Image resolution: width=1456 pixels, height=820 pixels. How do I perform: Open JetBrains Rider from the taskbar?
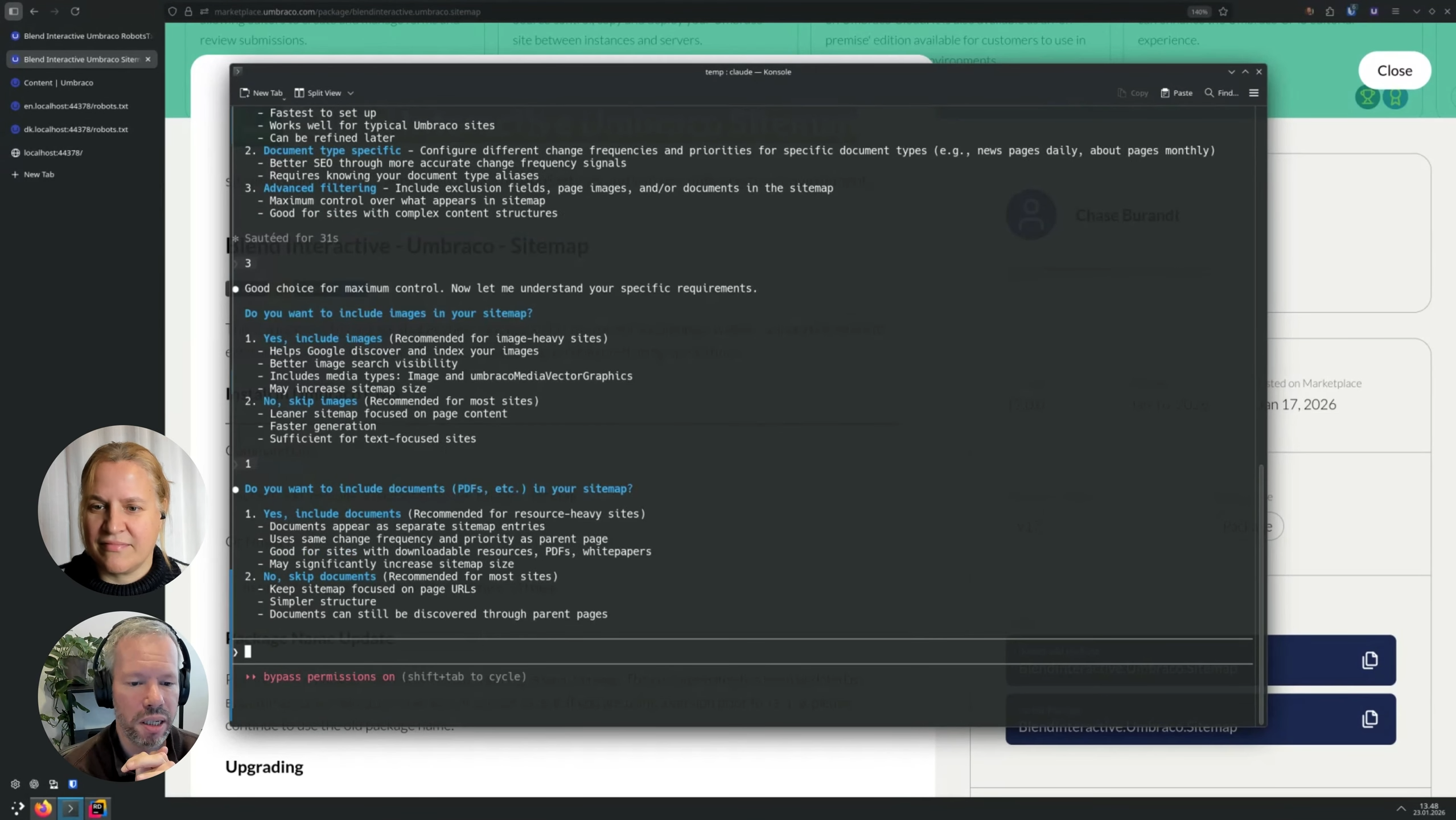click(98, 808)
